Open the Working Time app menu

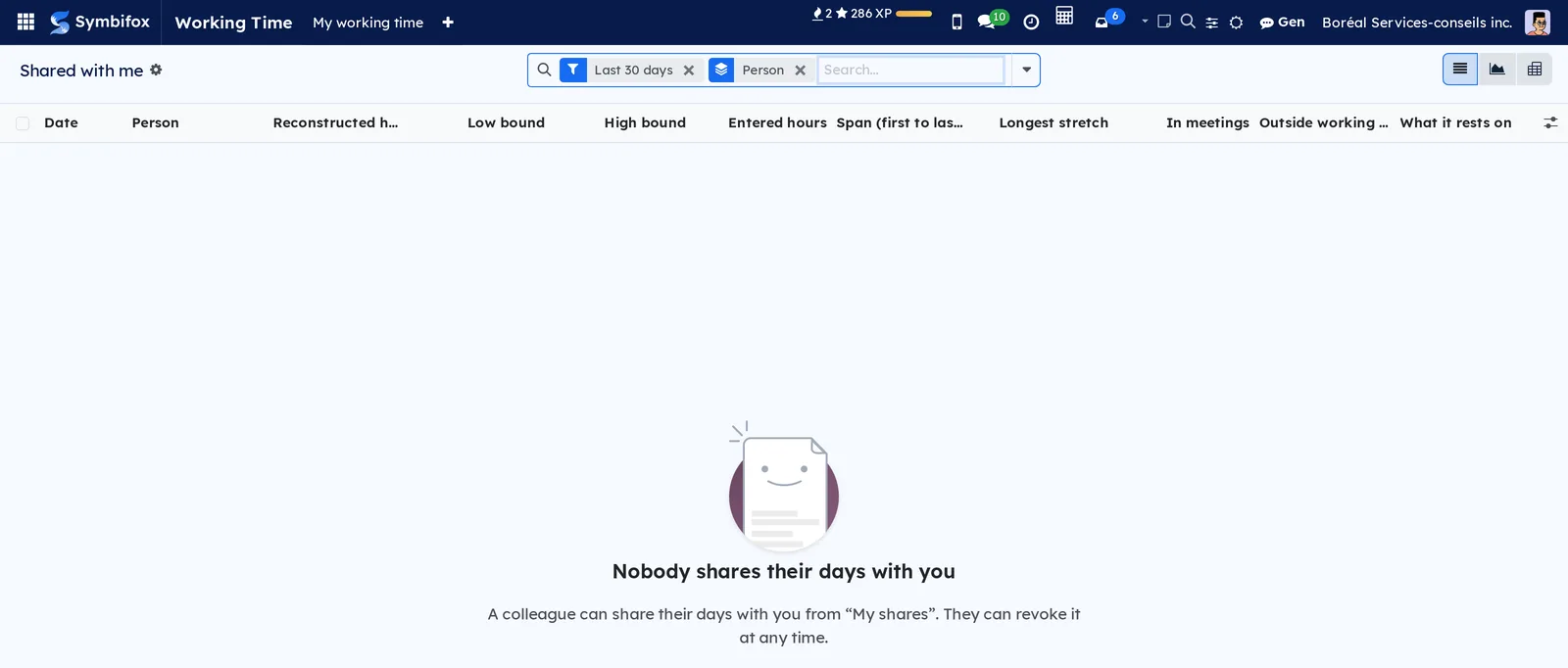pos(233,22)
